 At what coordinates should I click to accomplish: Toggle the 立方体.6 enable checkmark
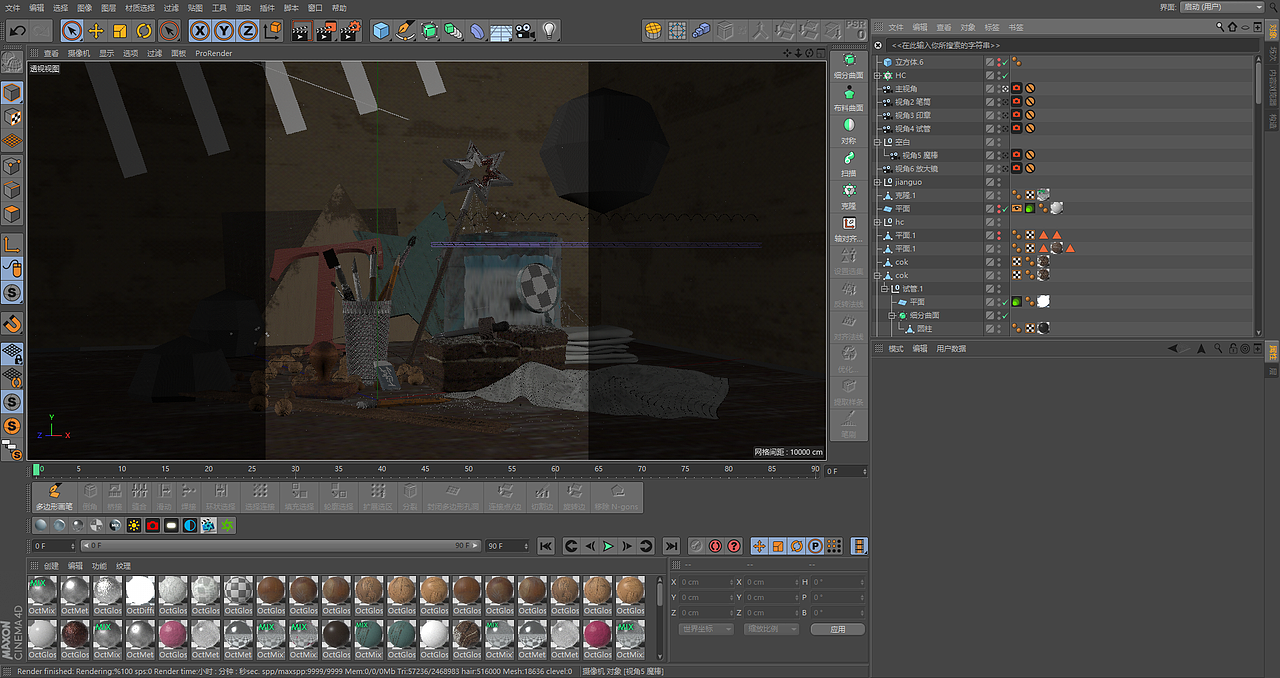[x=1005, y=62]
